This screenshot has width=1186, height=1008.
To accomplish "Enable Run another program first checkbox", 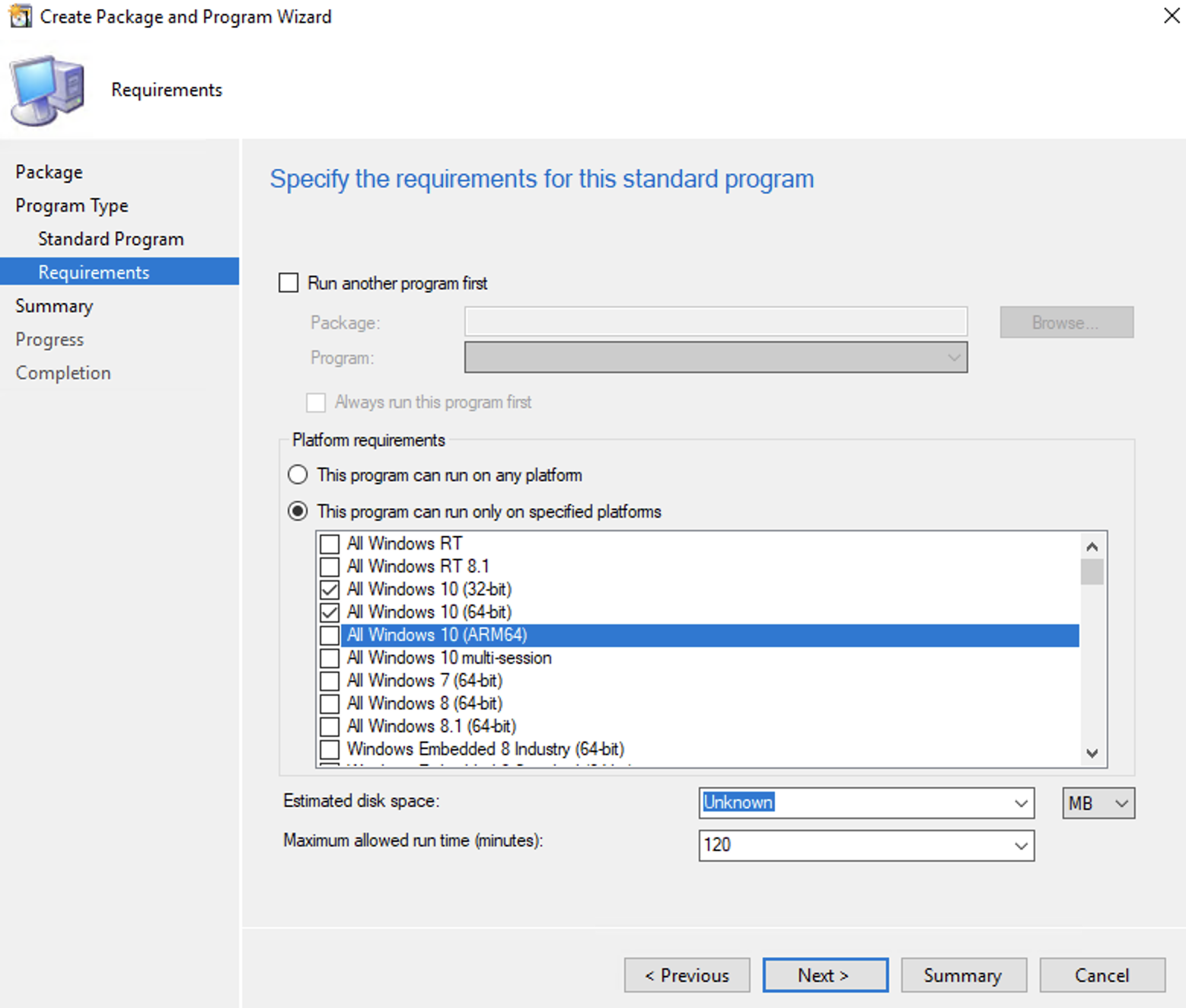I will tap(289, 283).
